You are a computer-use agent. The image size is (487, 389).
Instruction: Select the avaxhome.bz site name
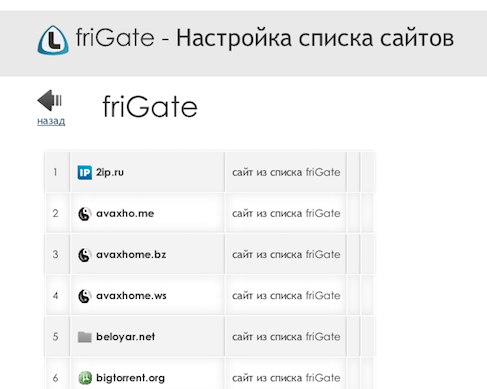[131, 255]
